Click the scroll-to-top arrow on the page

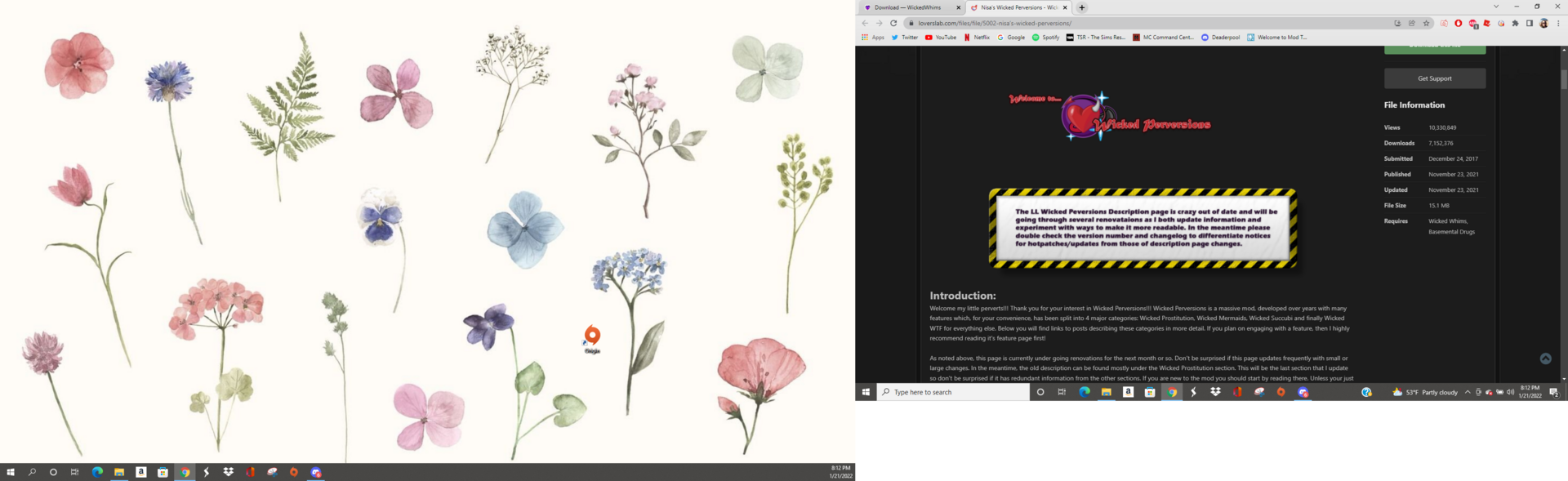(1545, 359)
